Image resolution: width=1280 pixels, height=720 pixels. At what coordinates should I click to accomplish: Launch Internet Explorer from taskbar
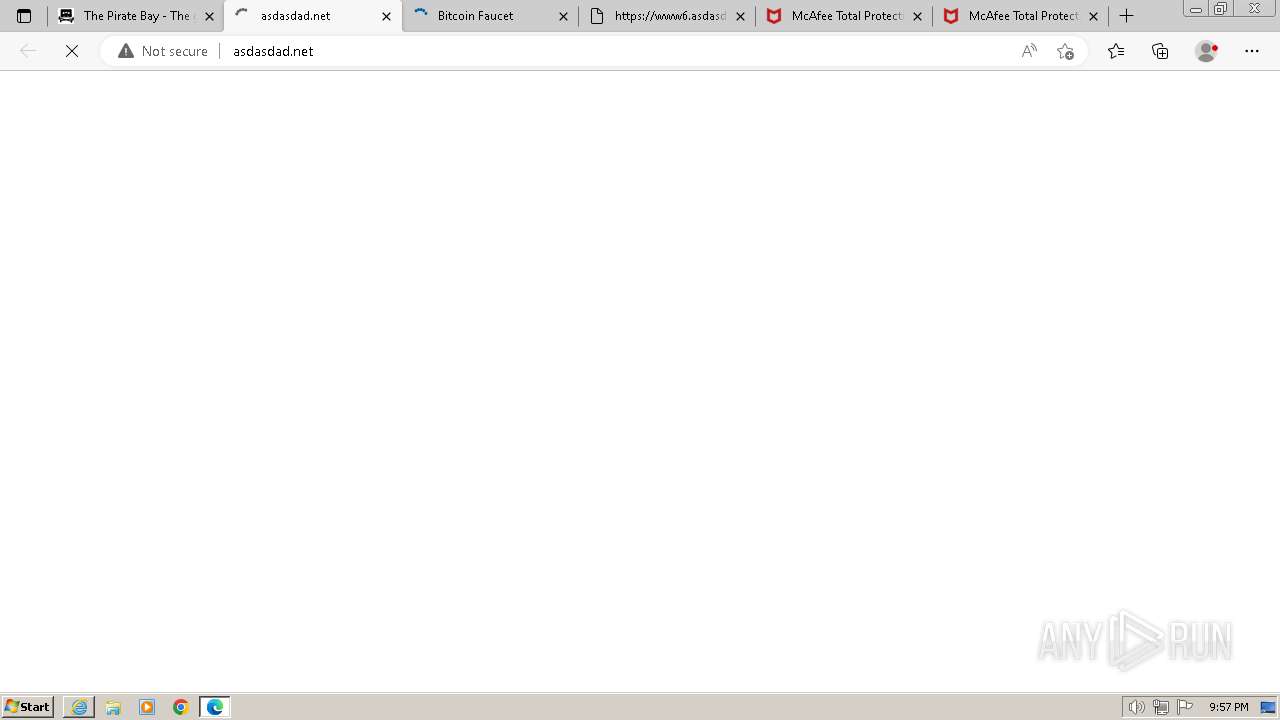(79, 707)
